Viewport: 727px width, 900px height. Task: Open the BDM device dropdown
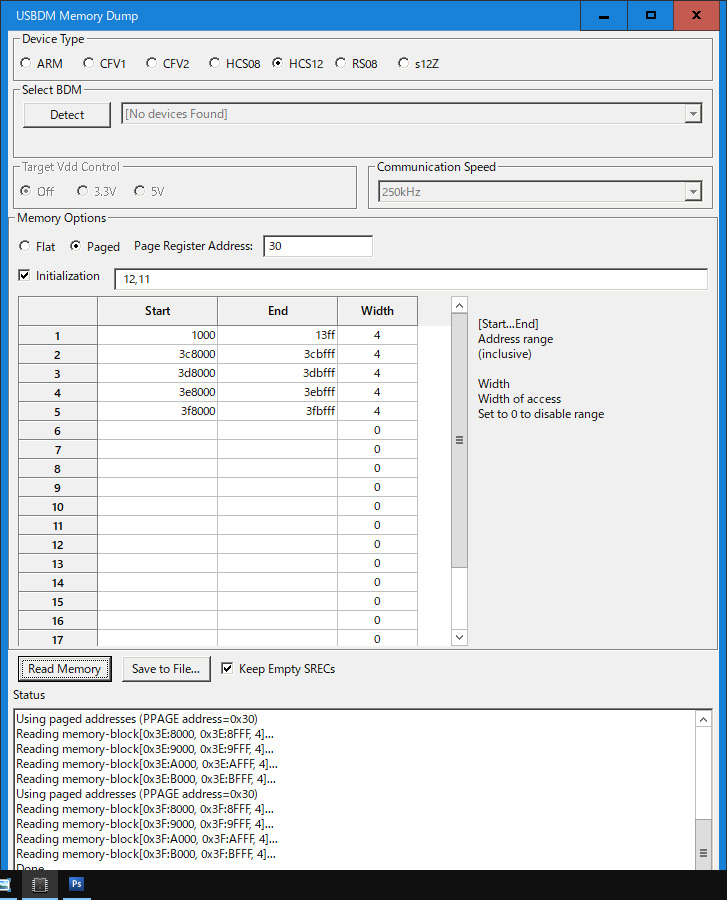click(693, 114)
